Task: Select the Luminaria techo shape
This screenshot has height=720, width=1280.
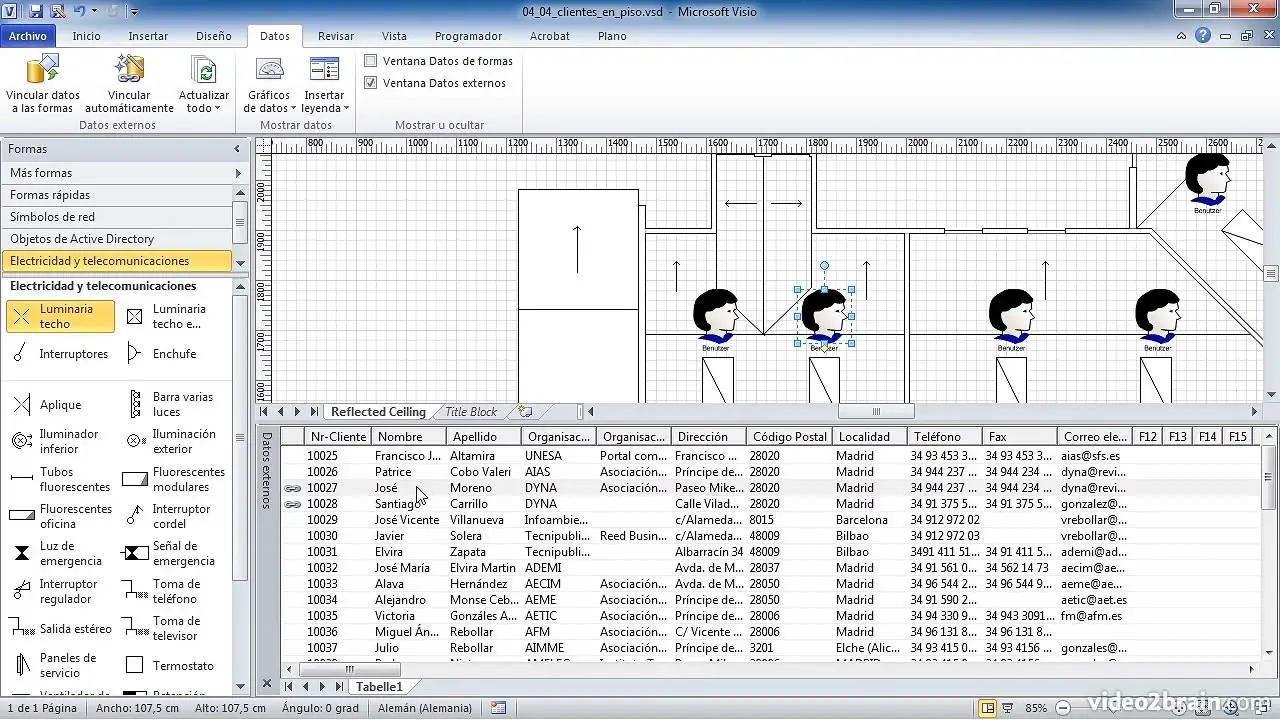Action: click(60, 316)
